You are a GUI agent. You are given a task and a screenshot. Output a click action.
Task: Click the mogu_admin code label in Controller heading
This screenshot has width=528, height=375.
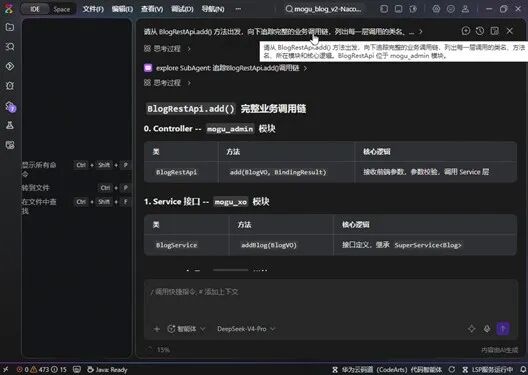tap(230, 129)
